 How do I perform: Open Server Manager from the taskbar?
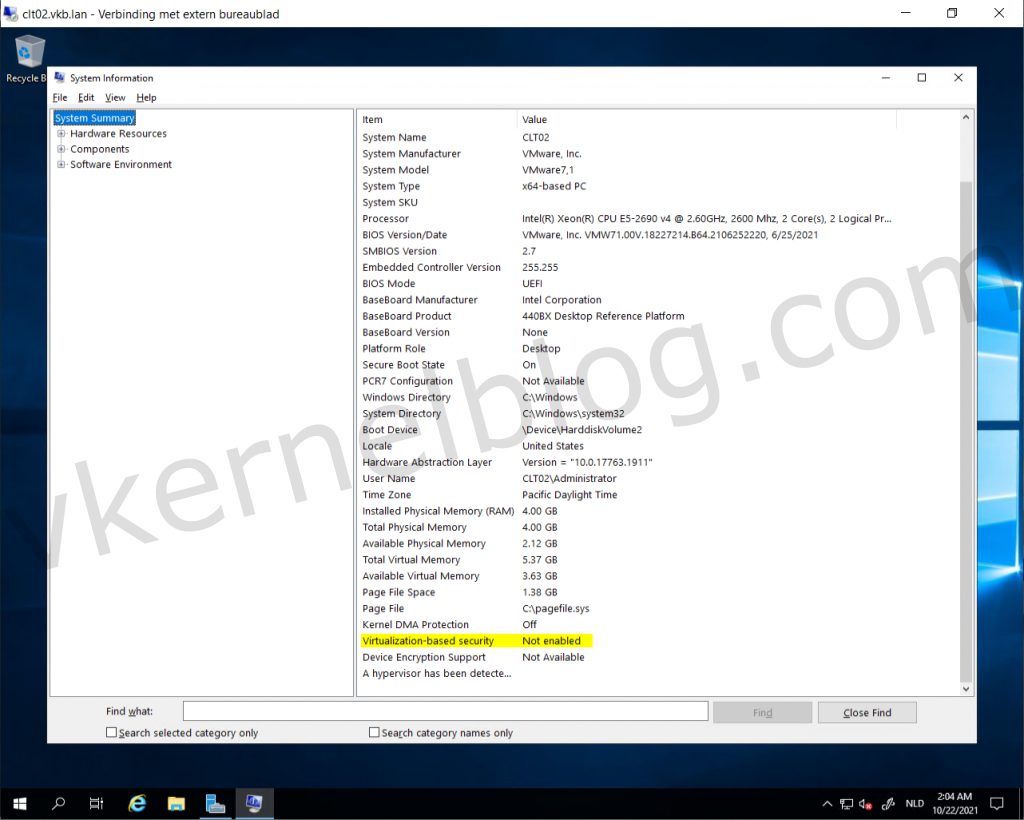215,803
